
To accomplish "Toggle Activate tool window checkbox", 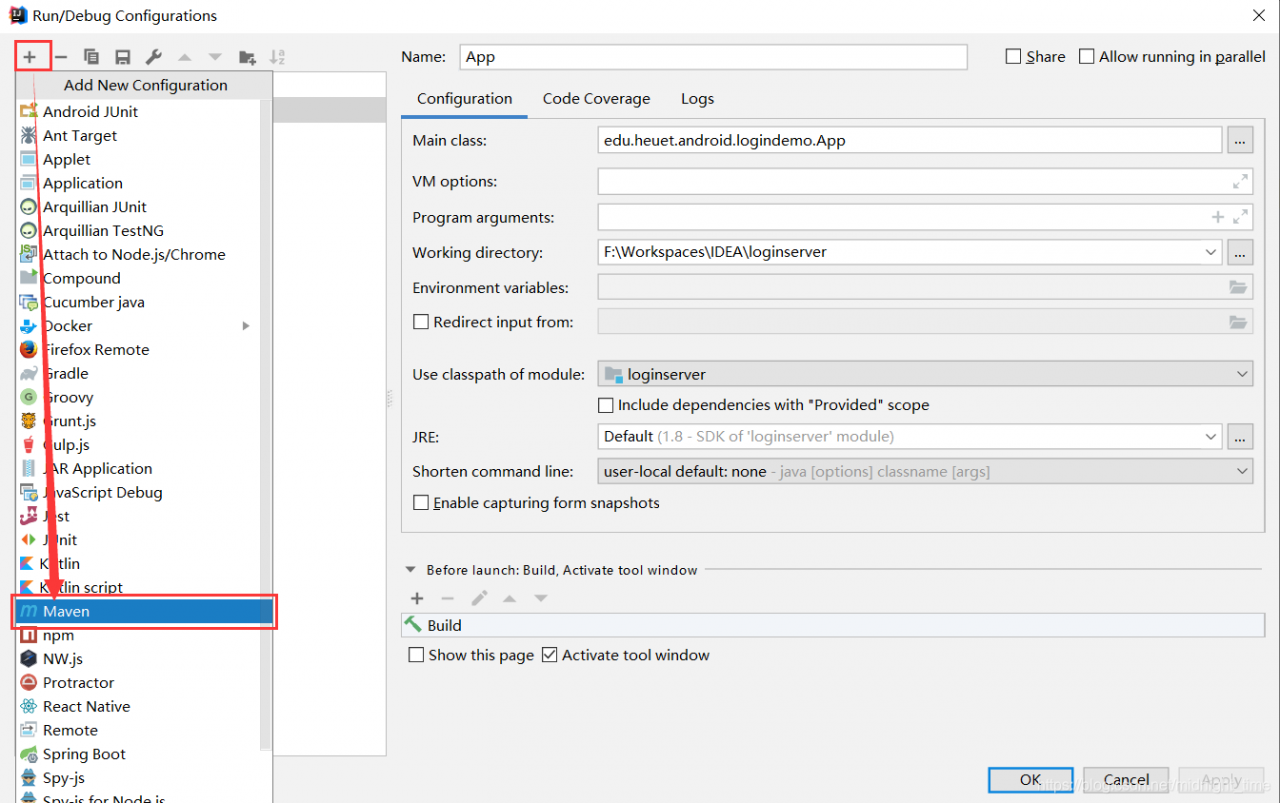I will click(x=549, y=655).
